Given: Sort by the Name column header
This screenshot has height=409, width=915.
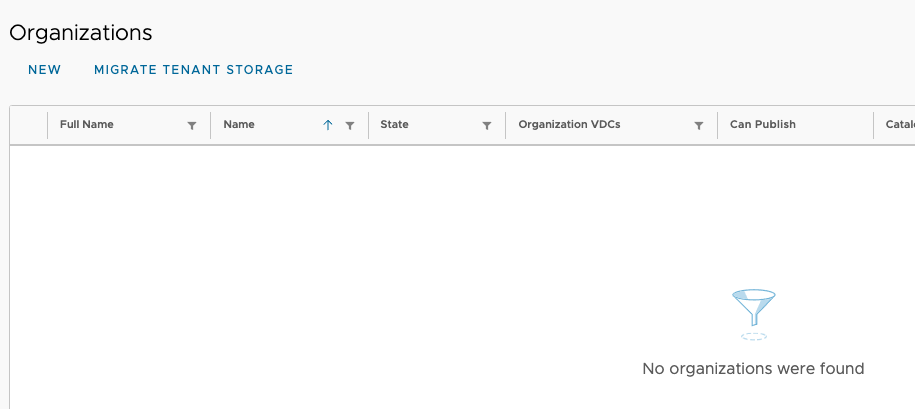Looking at the screenshot, I should [239, 125].
